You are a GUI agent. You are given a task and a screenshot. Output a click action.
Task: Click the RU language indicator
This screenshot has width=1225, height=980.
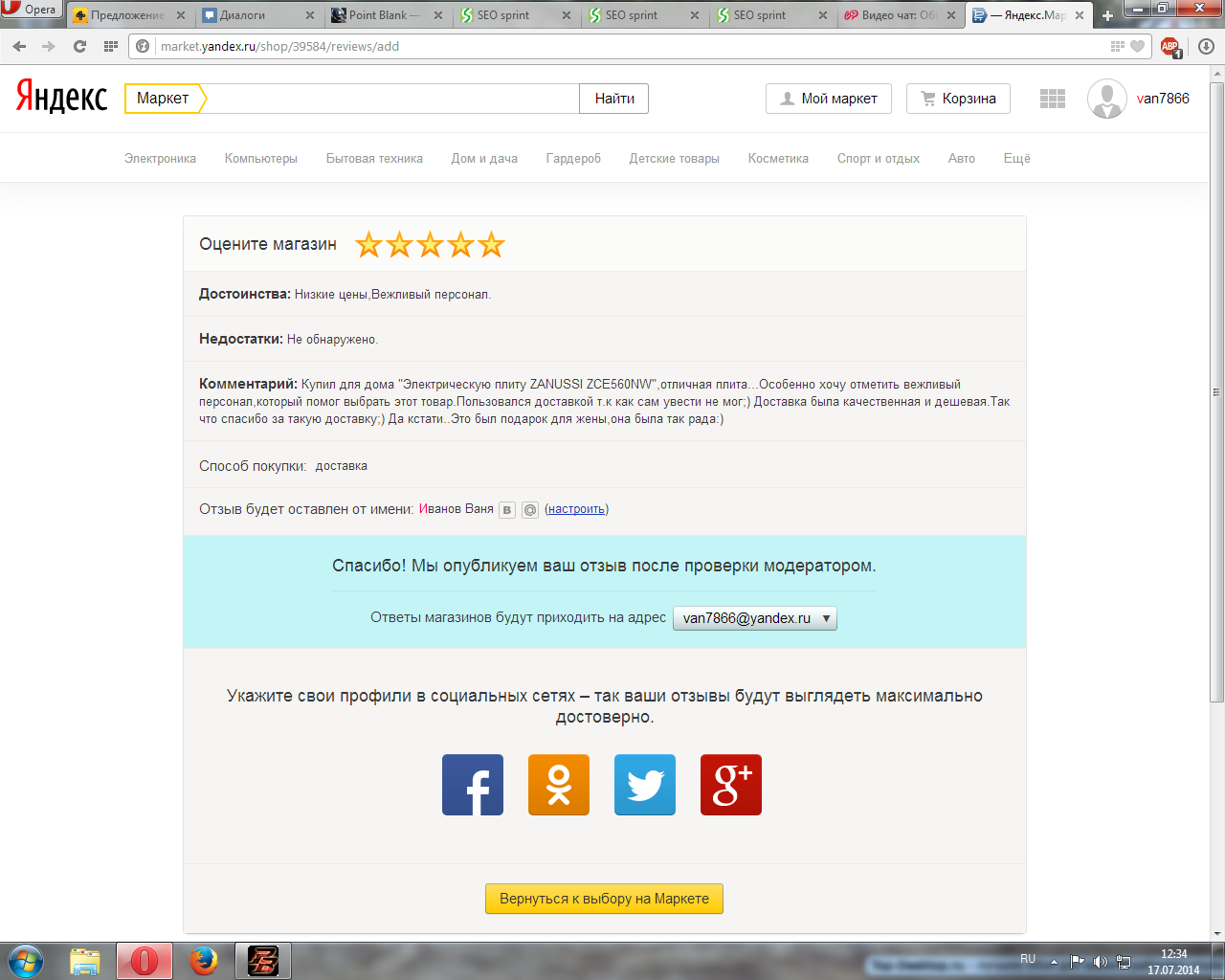1028,959
